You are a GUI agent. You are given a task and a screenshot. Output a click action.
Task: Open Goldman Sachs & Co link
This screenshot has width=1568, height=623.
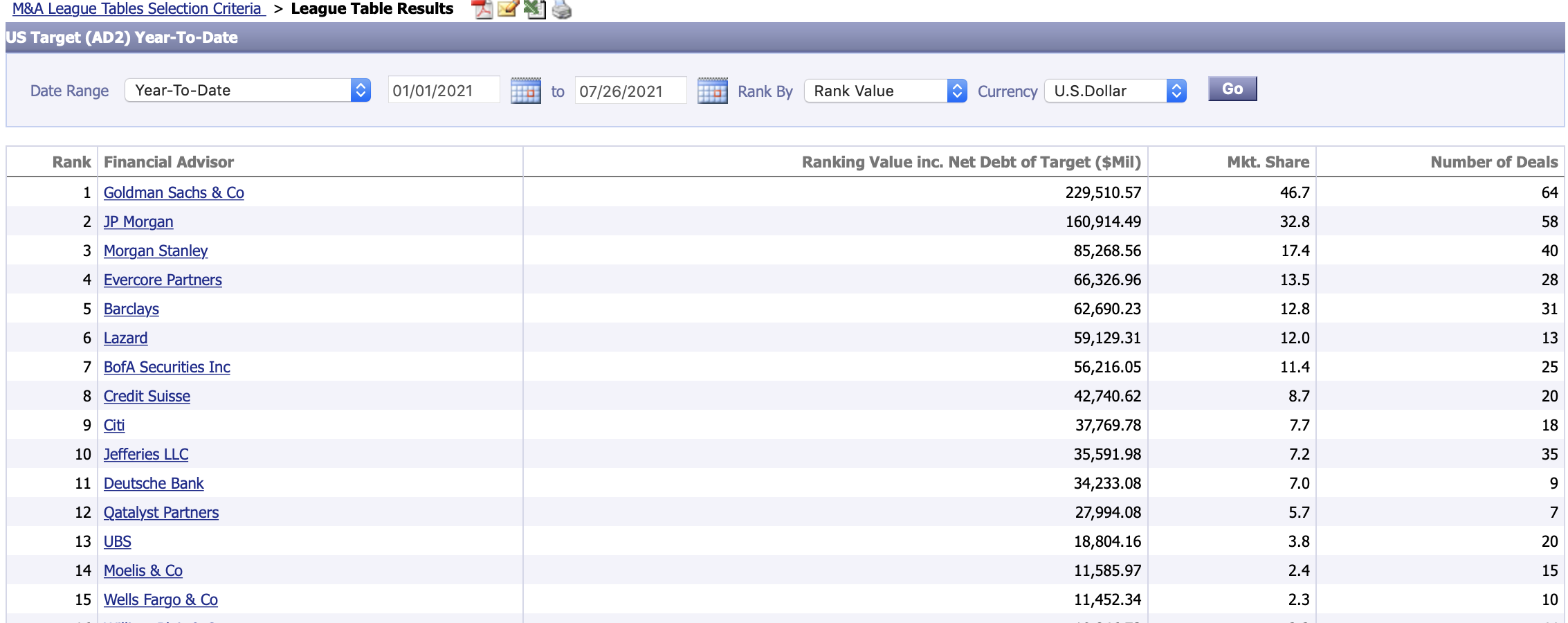pyautogui.click(x=174, y=192)
